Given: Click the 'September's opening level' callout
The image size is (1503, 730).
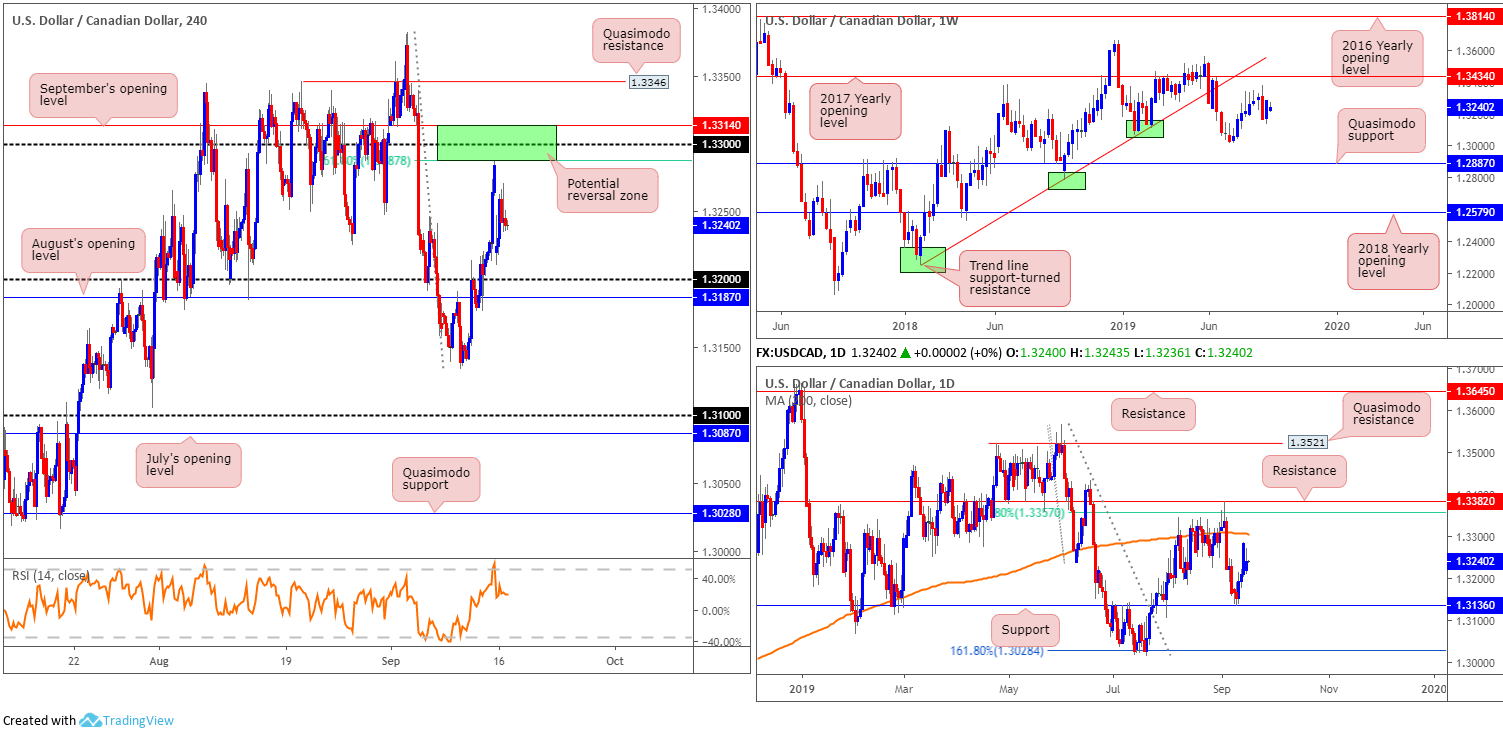Looking at the screenshot, I should click(x=102, y=95).
